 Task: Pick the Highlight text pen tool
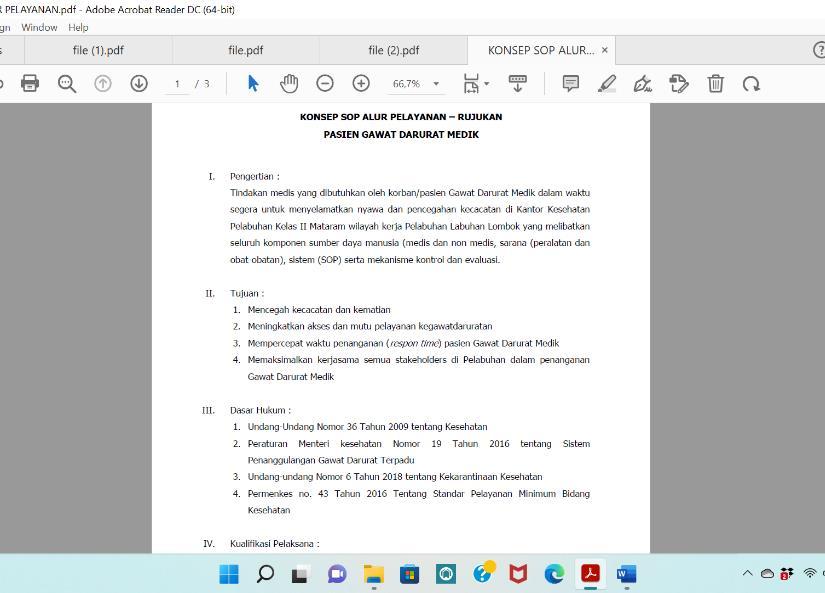point(607,83)
